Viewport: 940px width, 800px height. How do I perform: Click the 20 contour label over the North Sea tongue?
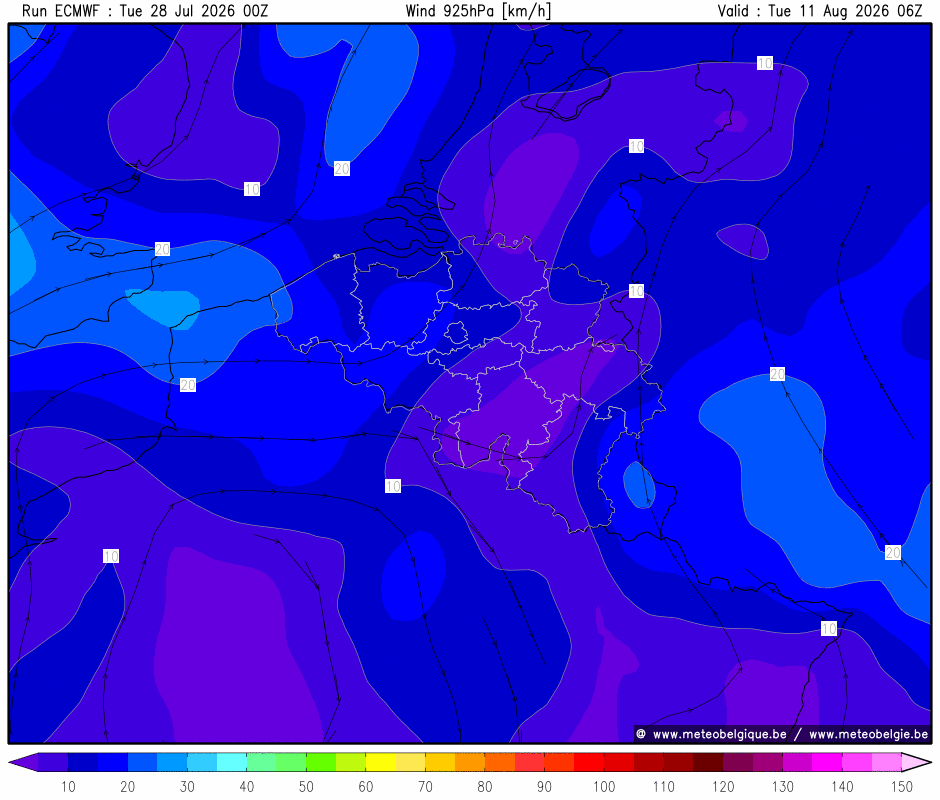click(x=342, y=169)
